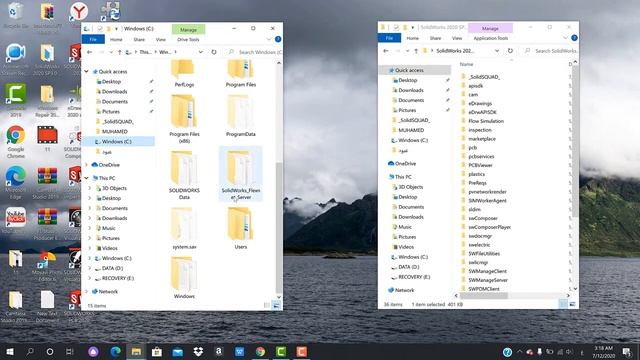Screen dimensions: 640x360
Task: Go up one level in Windows (C:) window
Action: click(x=120, y=52)
